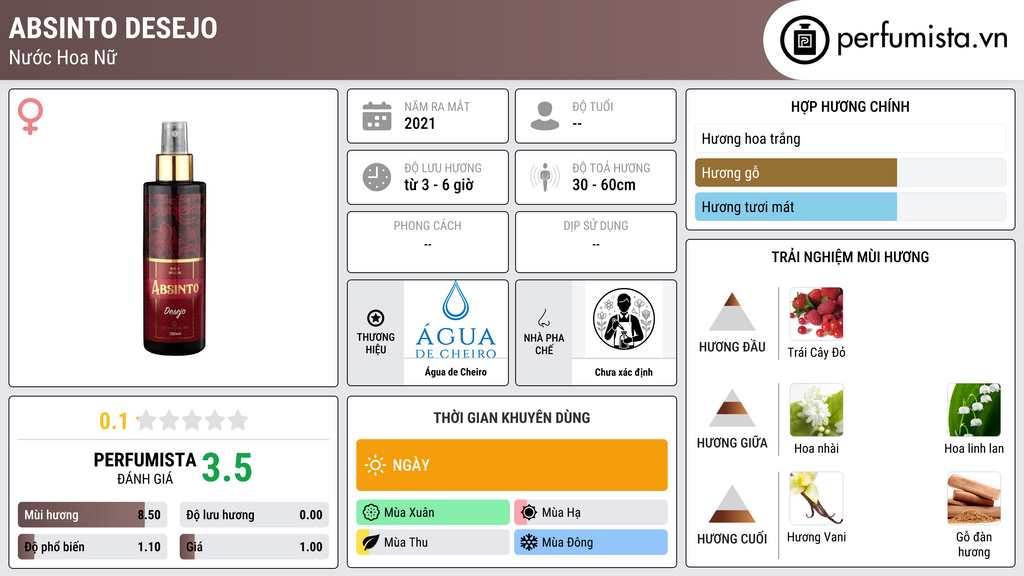Screen dimensions: 1024x576
Task: Click the Perfumista đánh giá label
Action: coord(145,468)
